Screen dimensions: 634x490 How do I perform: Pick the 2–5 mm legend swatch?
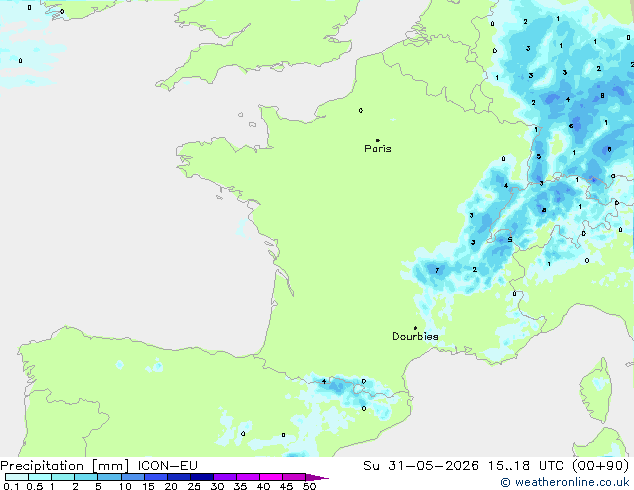[x=86, y=477]
